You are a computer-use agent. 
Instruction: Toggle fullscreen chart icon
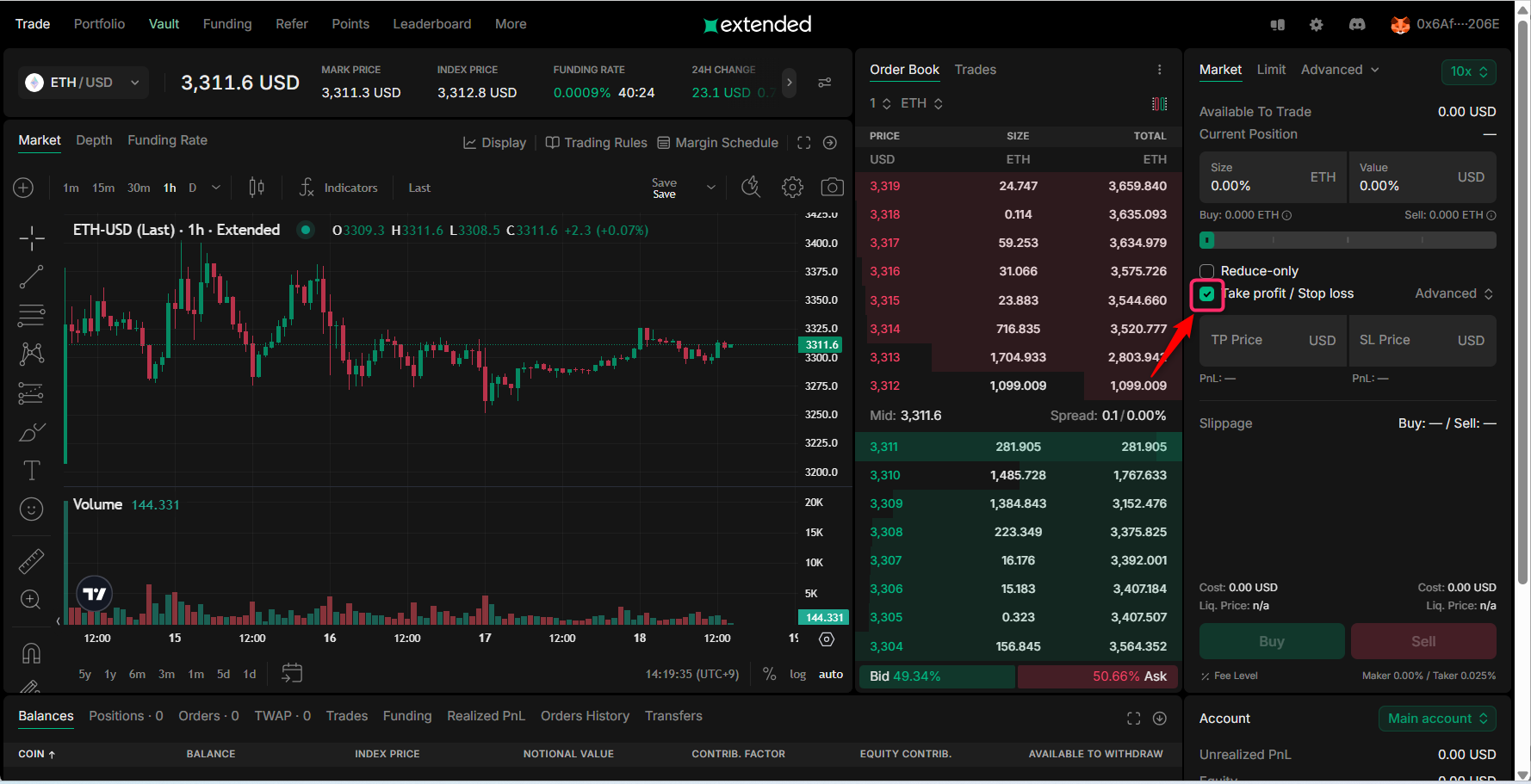coord(803,143)
